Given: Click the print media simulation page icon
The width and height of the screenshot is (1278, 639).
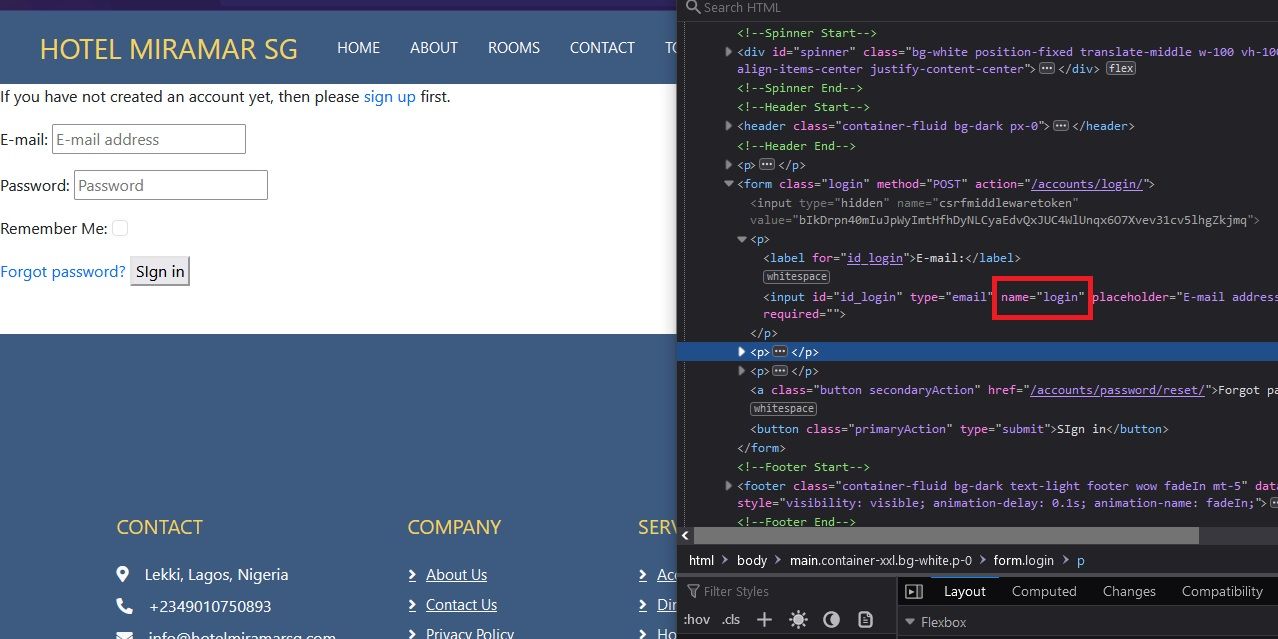Looking at the screenshot, I should (864, 619).
